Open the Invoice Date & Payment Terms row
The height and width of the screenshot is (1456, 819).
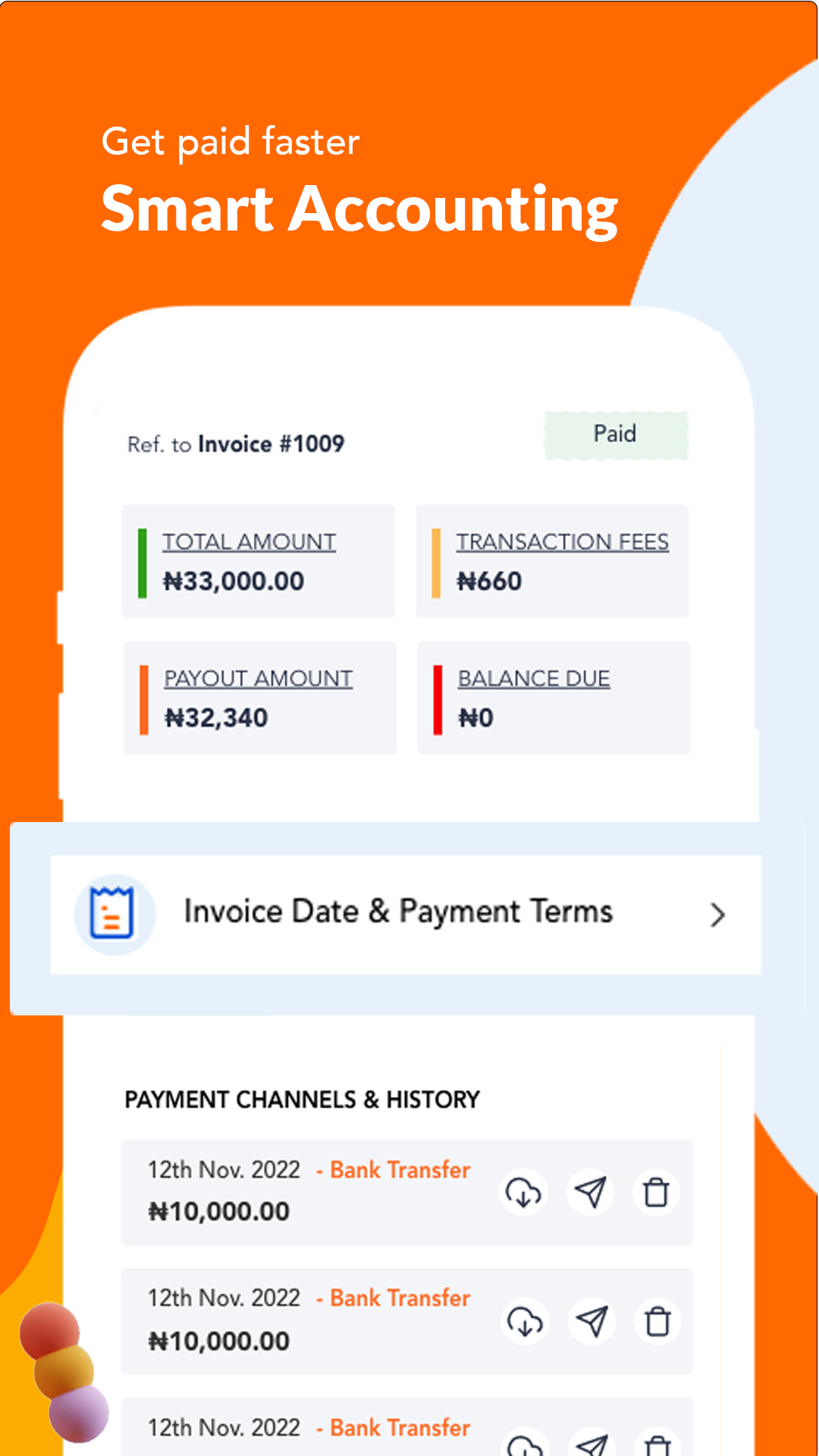pos(406,915)
